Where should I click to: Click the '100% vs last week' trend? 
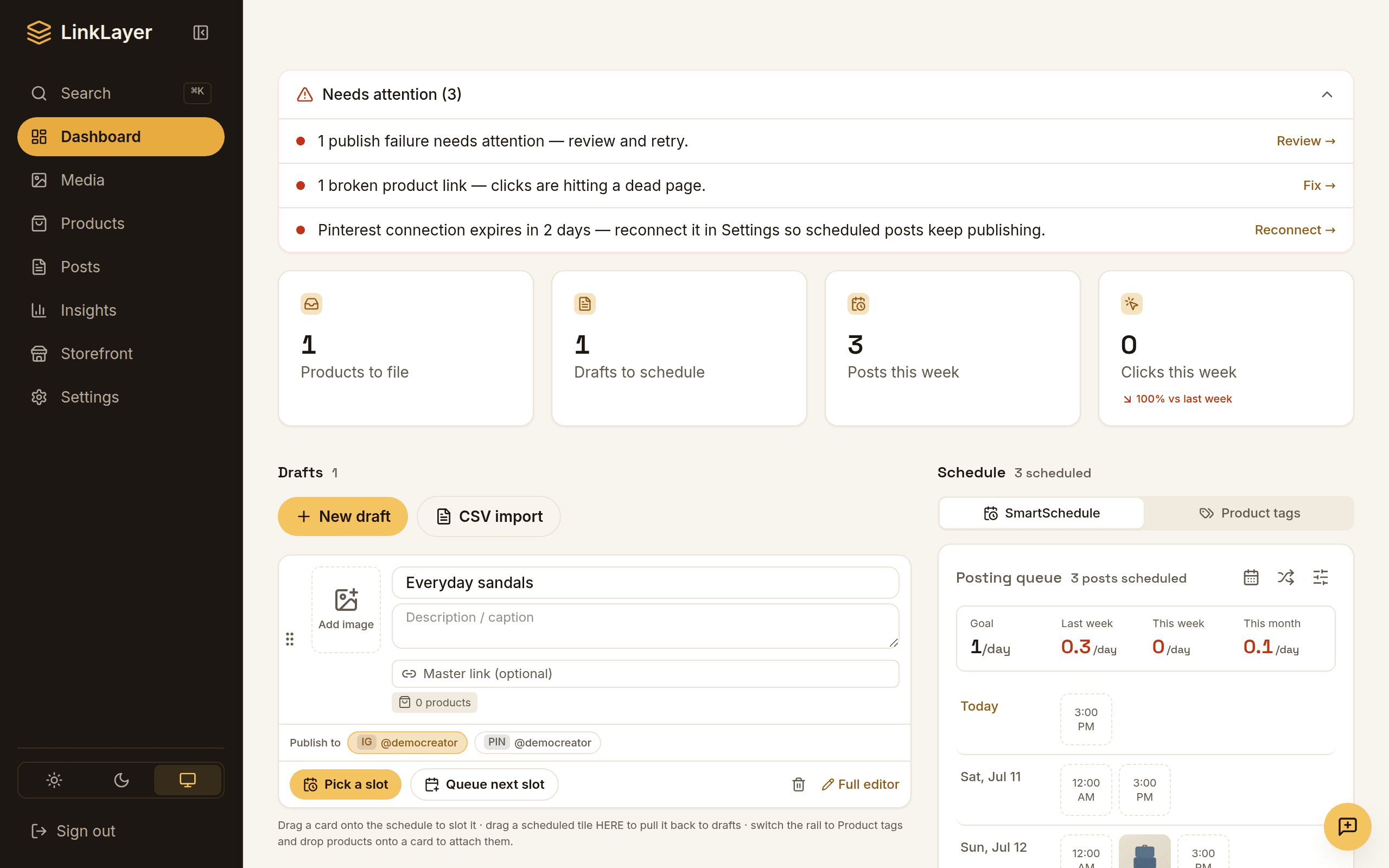(1177, 399)
